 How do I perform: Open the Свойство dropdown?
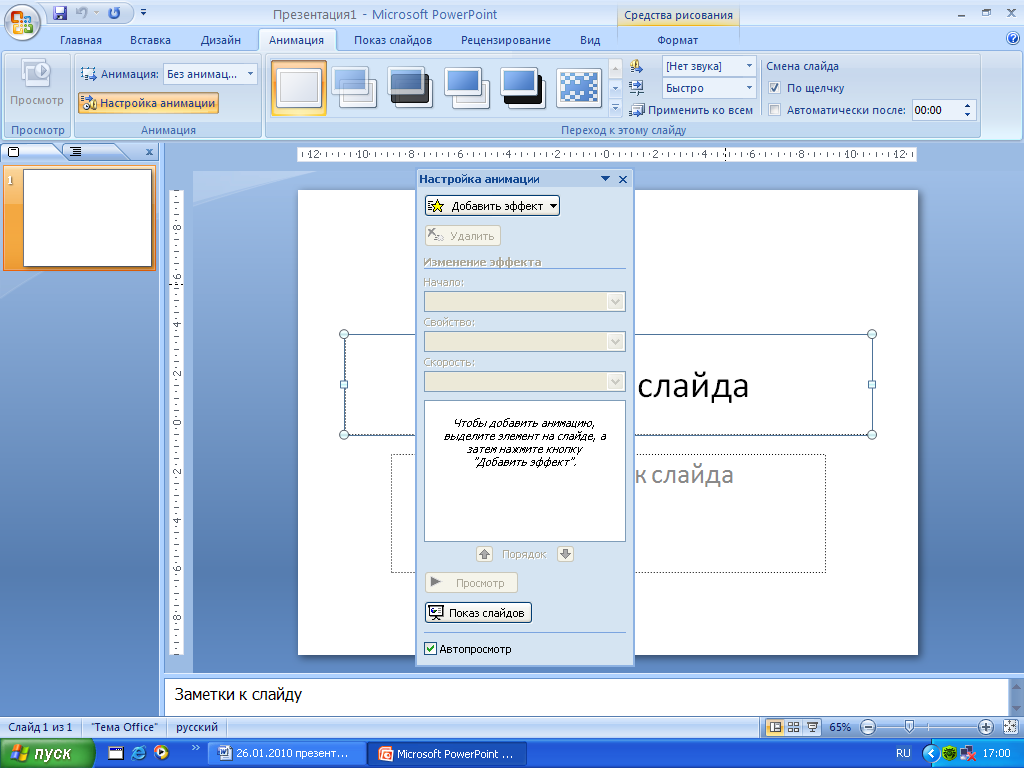click(524, 342)
